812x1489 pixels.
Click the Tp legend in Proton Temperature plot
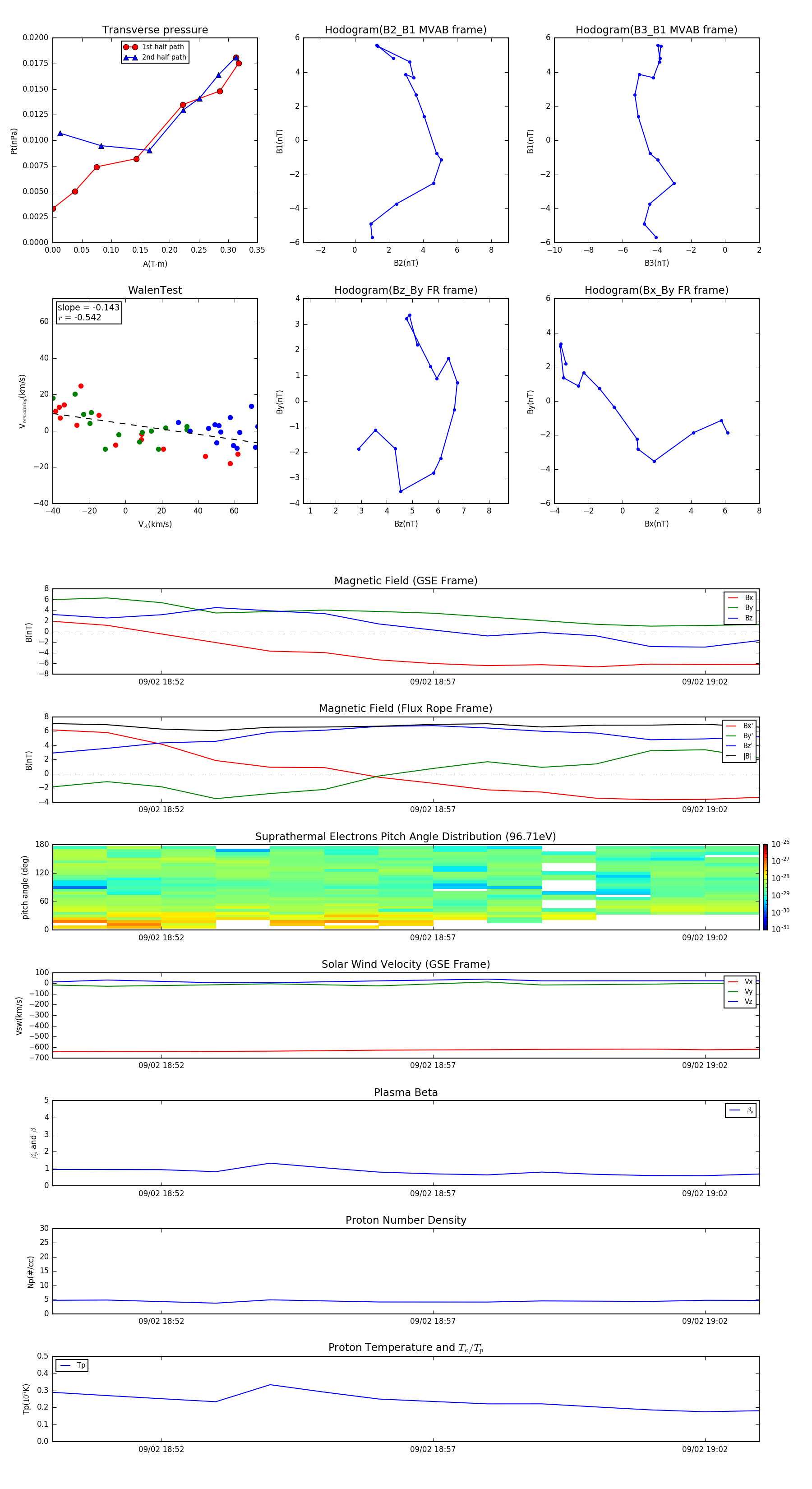(x=72, y=1365)
